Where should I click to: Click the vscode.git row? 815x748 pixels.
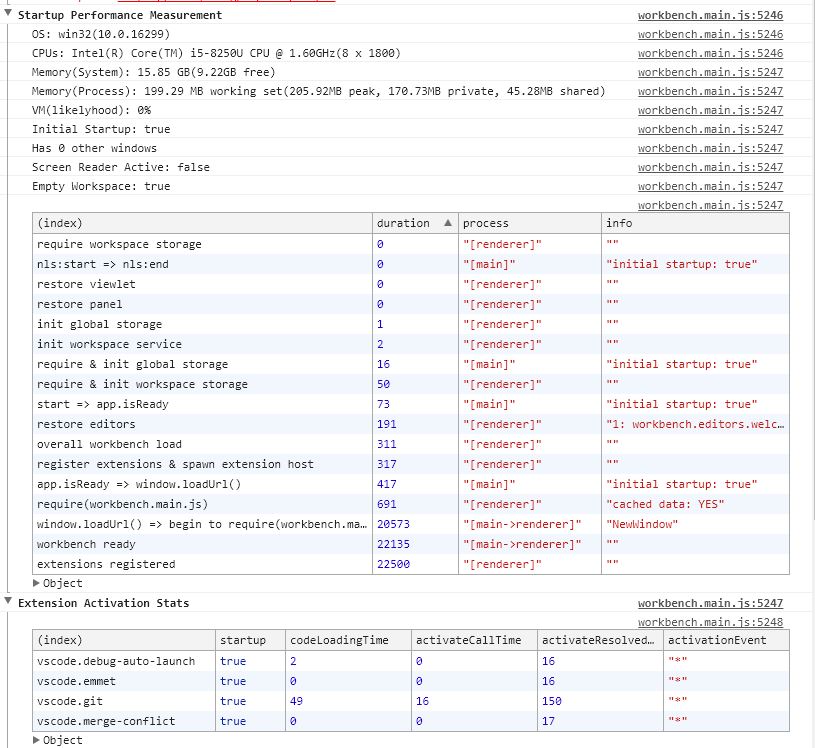click(411, 701)
